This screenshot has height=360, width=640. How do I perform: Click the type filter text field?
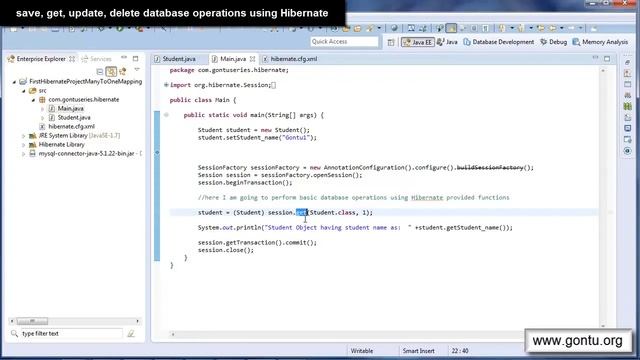pos(71,333)
